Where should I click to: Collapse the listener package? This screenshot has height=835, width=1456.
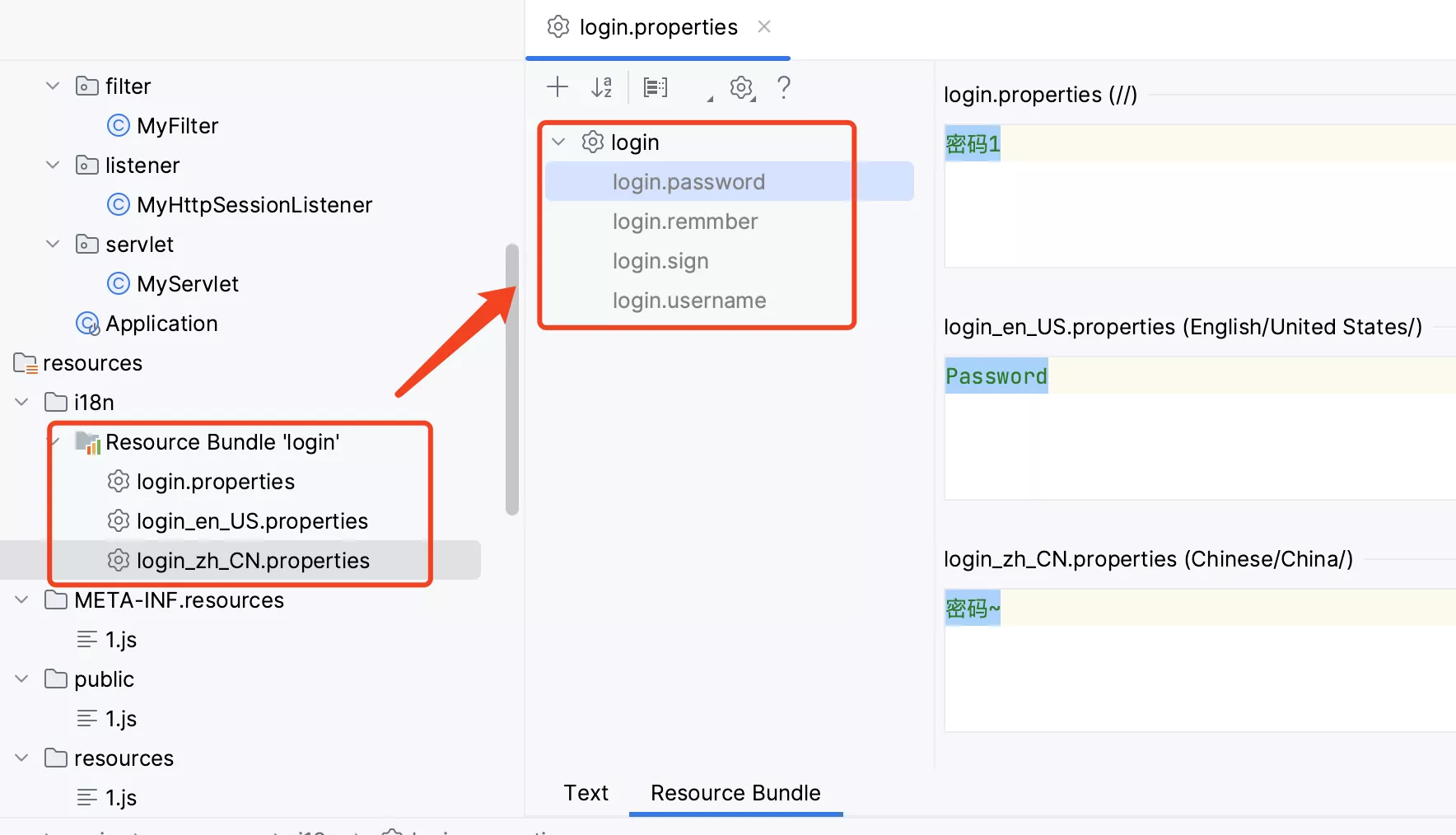click(x=53, y=165)
